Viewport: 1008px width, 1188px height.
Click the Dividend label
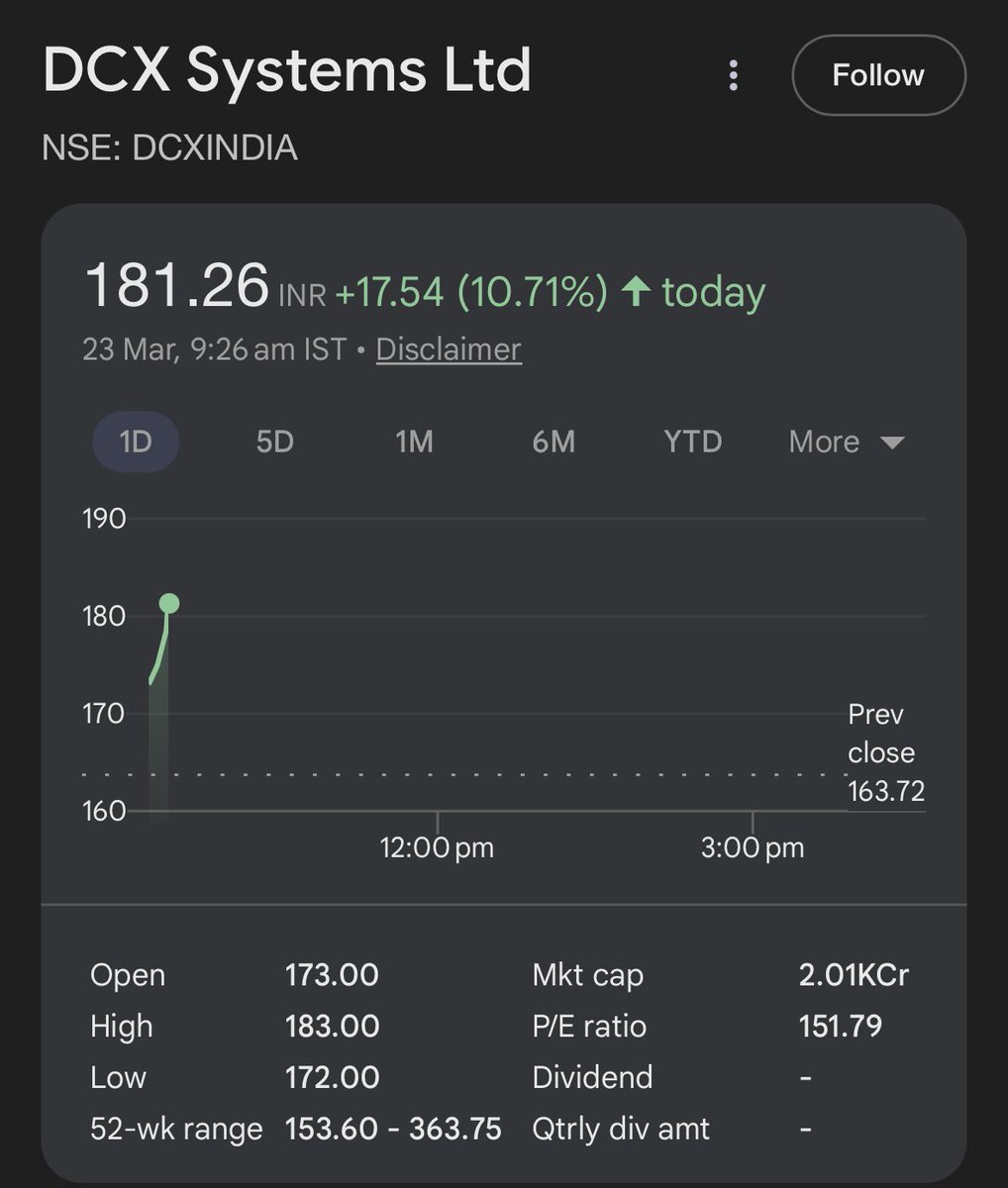[x=592, y=1077]
